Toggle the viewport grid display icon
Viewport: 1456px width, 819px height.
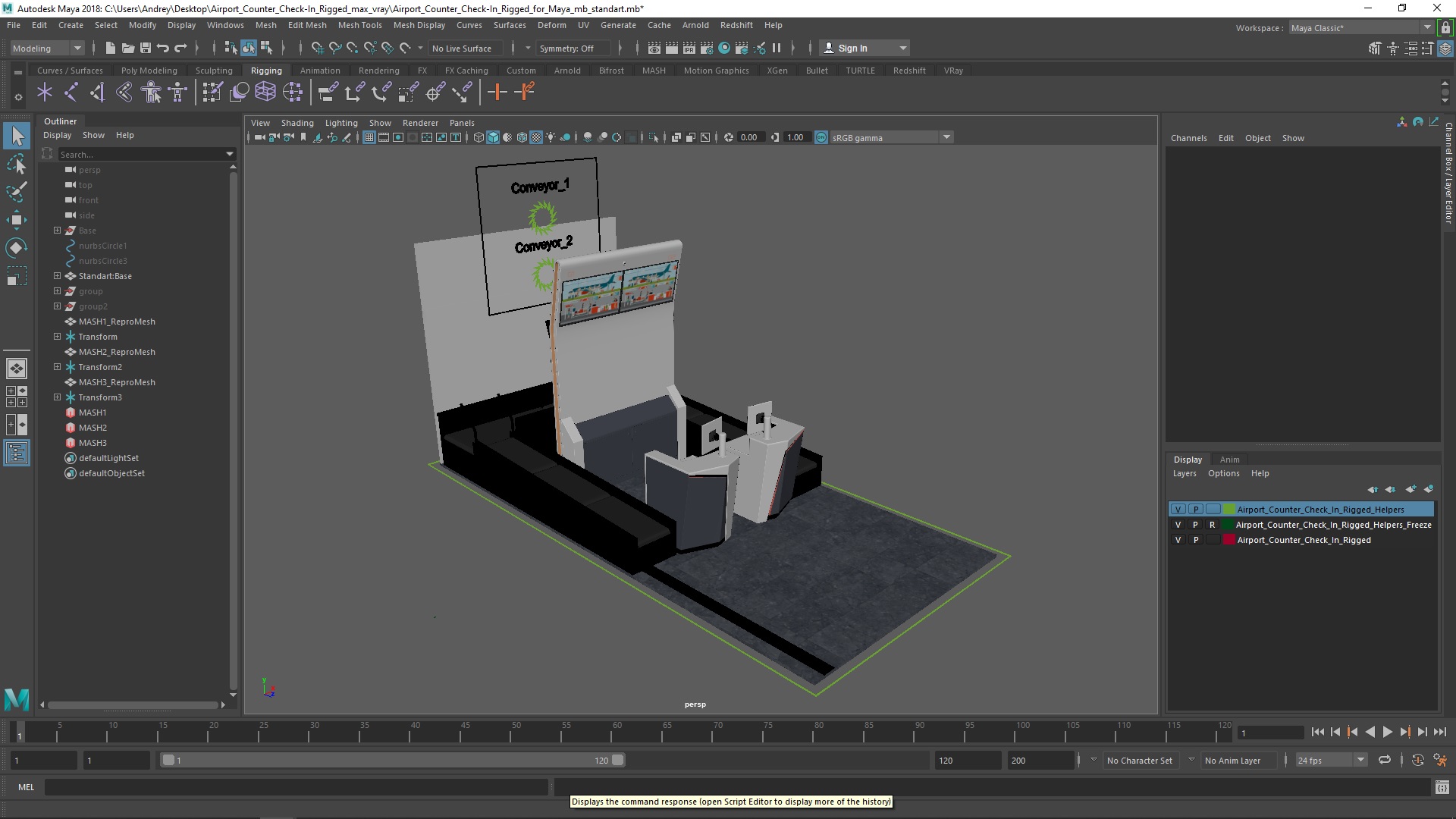369,137
